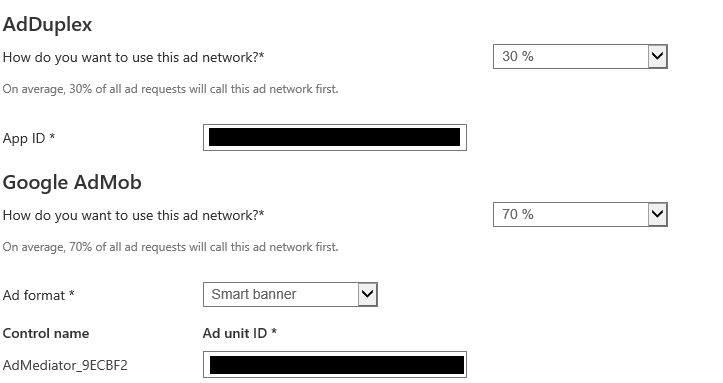The height and width of the screenshot is (383, 723).
Task: Click the '70 %' value in AdMob combo box
Action: (x=518, y=214)
